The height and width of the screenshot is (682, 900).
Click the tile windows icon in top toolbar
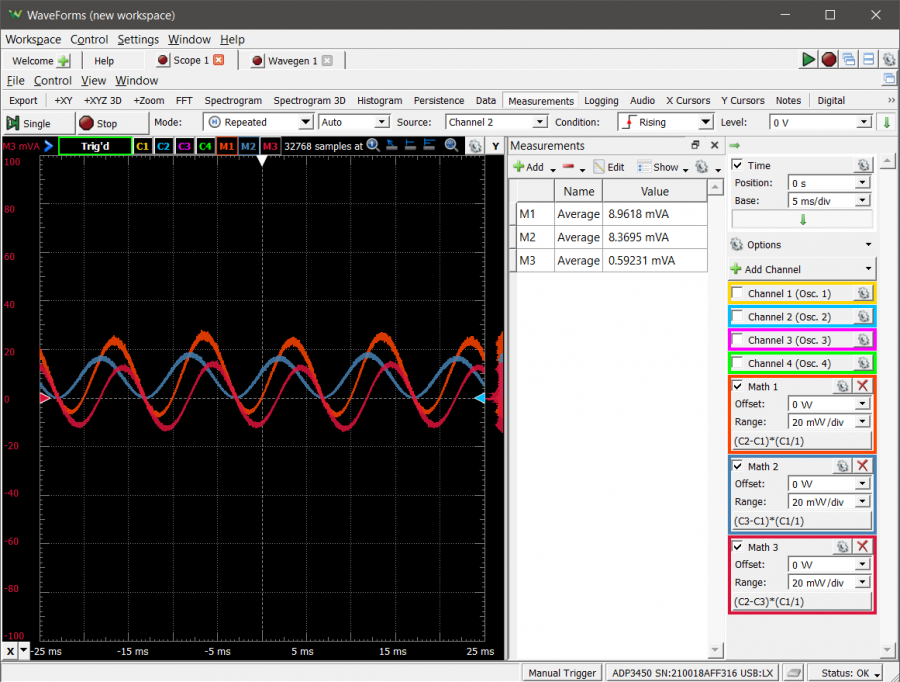[x=868, y=59]
